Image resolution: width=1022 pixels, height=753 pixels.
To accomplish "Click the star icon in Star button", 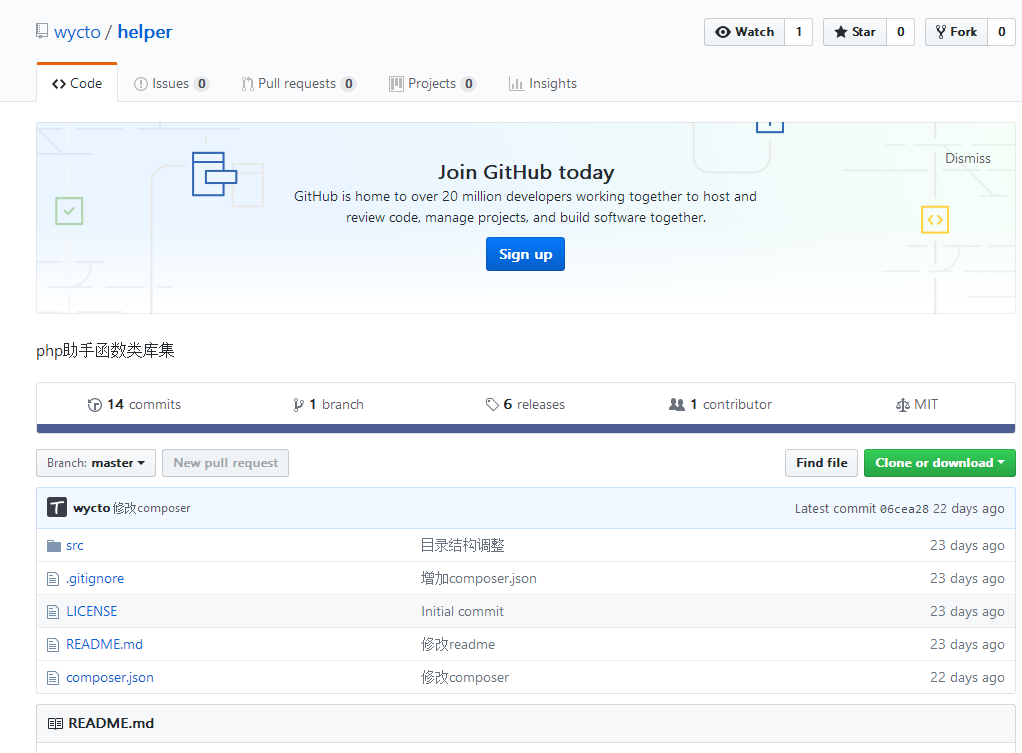I will pos(841,32).
